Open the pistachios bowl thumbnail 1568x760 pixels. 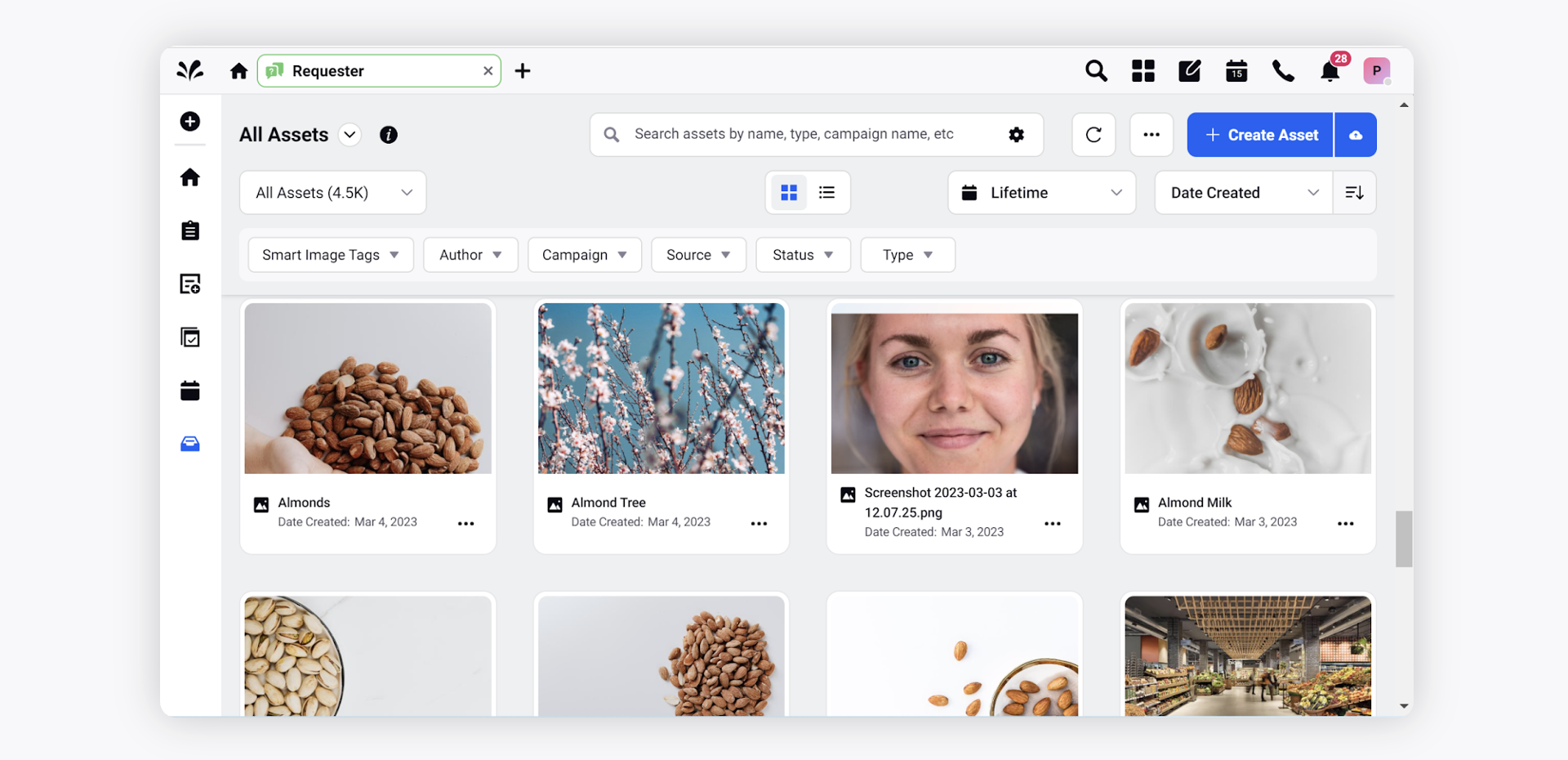point(368,656)
